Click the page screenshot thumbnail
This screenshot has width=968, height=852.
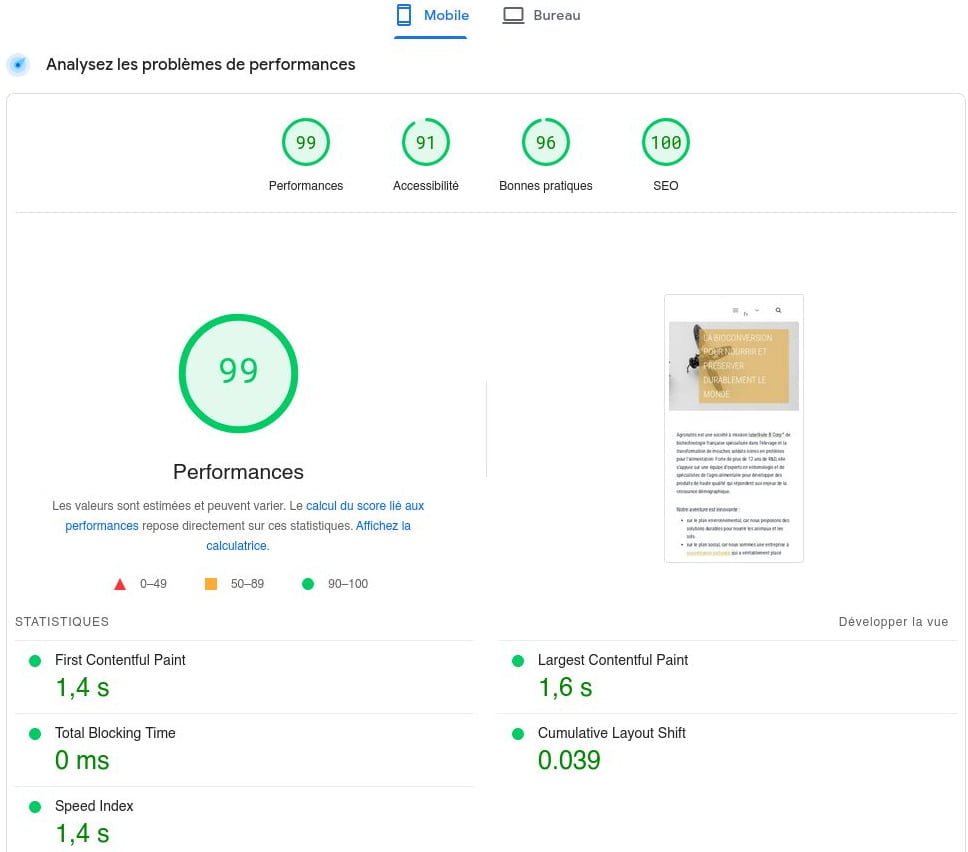[x=733, y=428]
